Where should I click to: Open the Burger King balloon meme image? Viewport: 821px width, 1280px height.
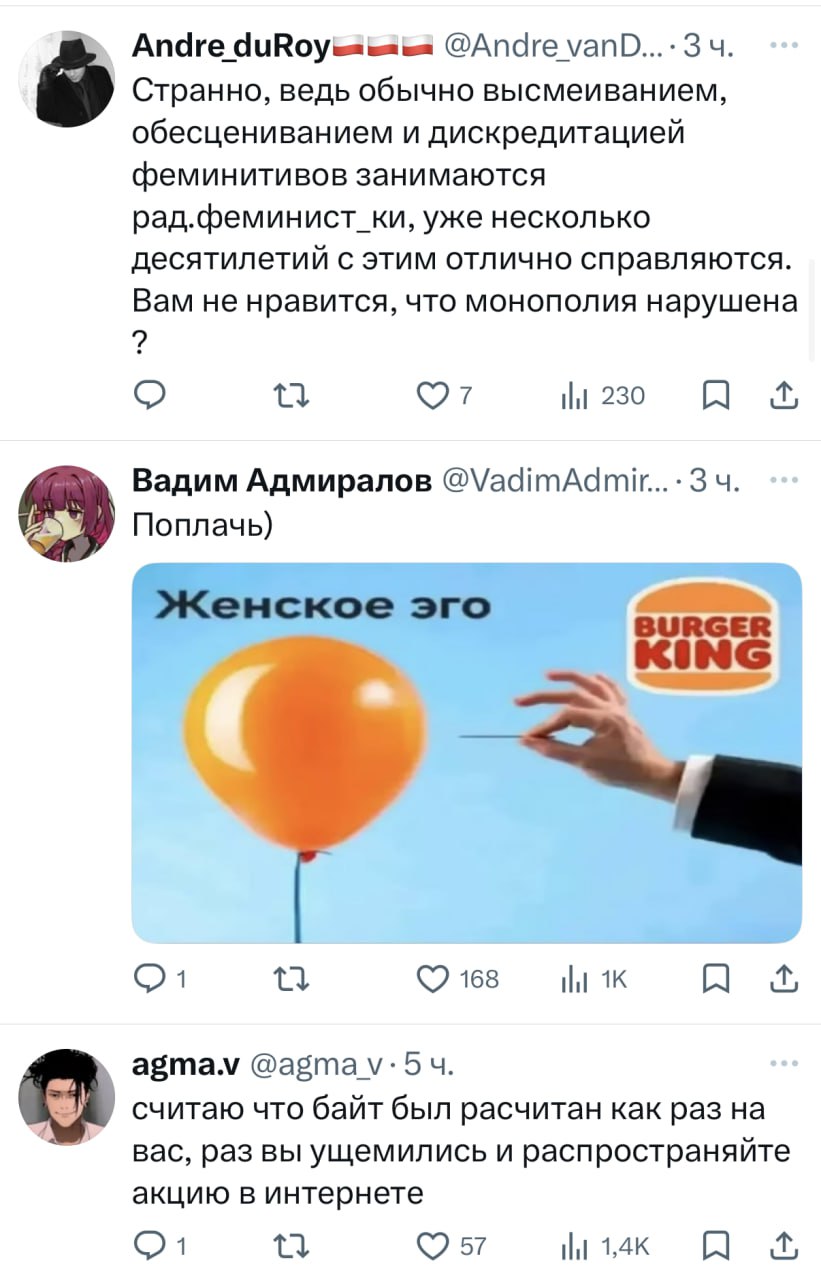pos(467,752)
